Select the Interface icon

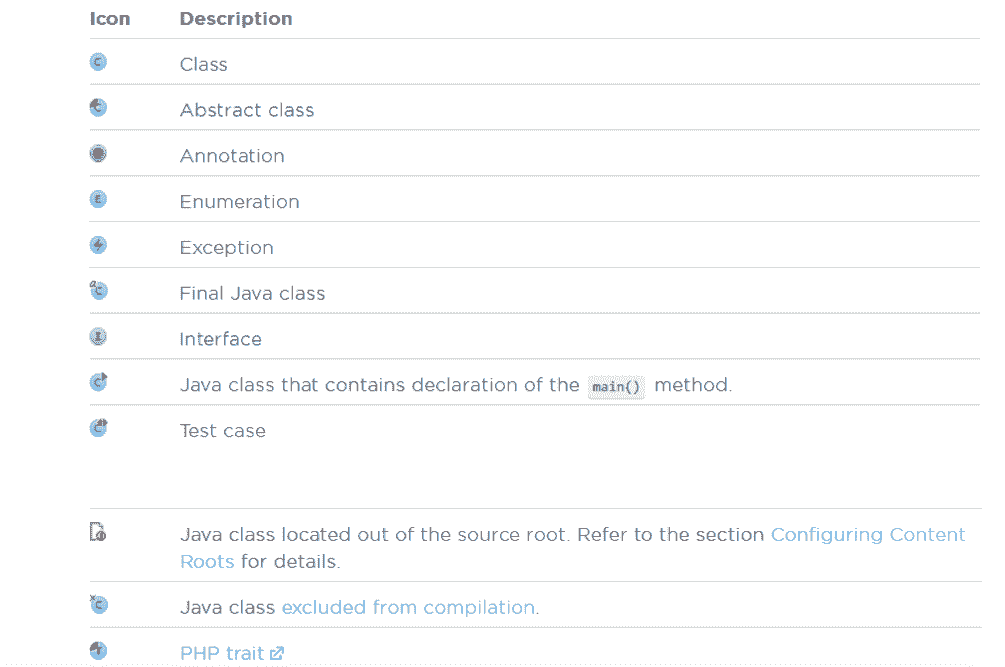[x=98, y=337]
